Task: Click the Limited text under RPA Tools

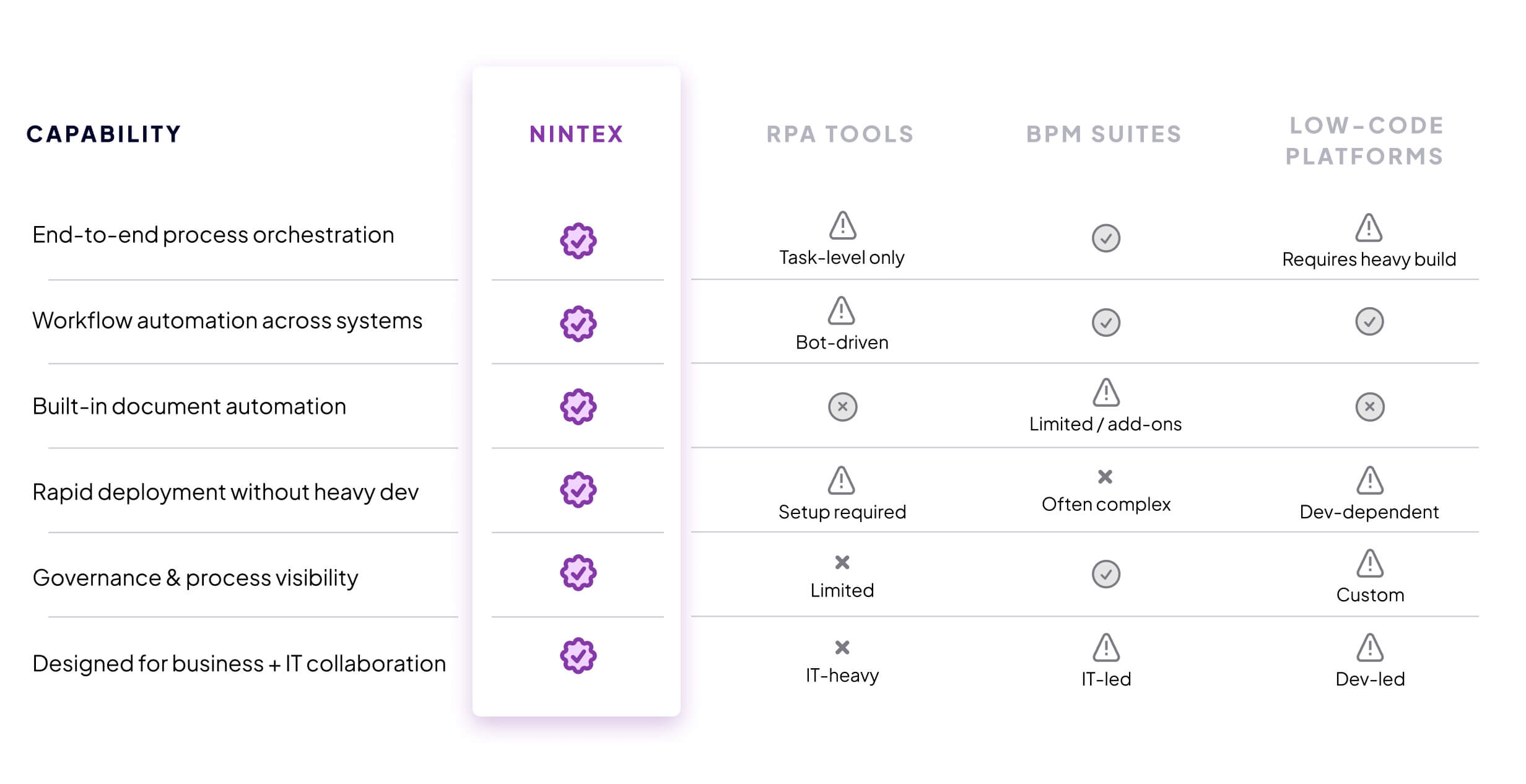Action: point(842,590)
